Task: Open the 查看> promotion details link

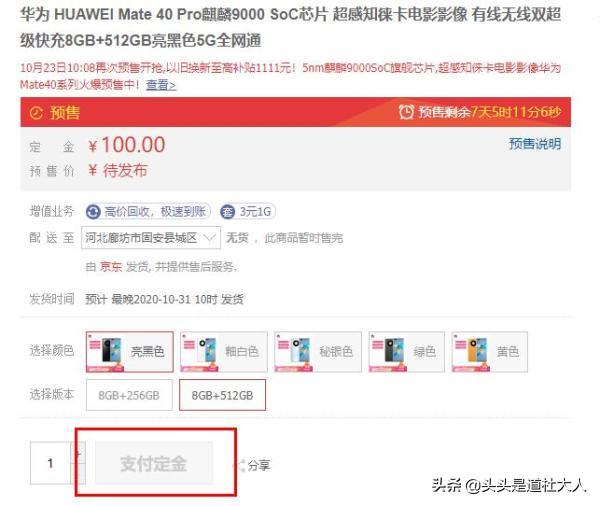Action: point(161,85)
